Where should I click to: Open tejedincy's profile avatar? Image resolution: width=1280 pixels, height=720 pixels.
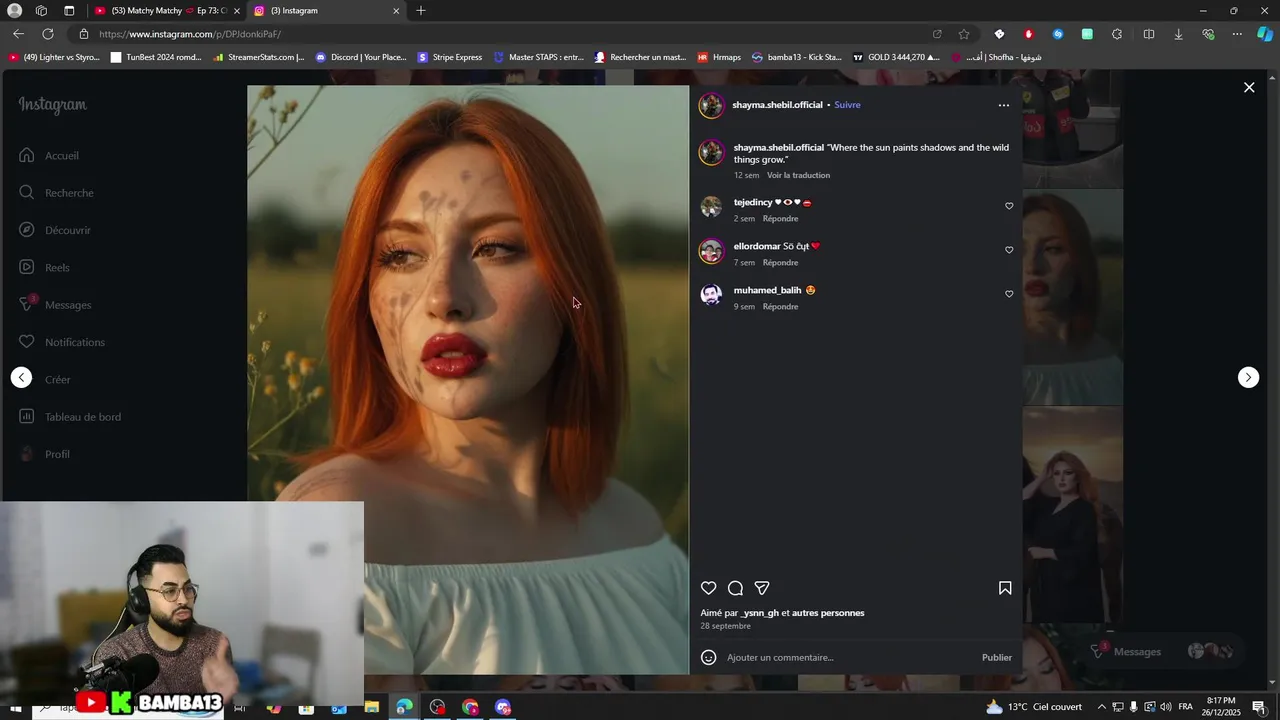point(711,207)
